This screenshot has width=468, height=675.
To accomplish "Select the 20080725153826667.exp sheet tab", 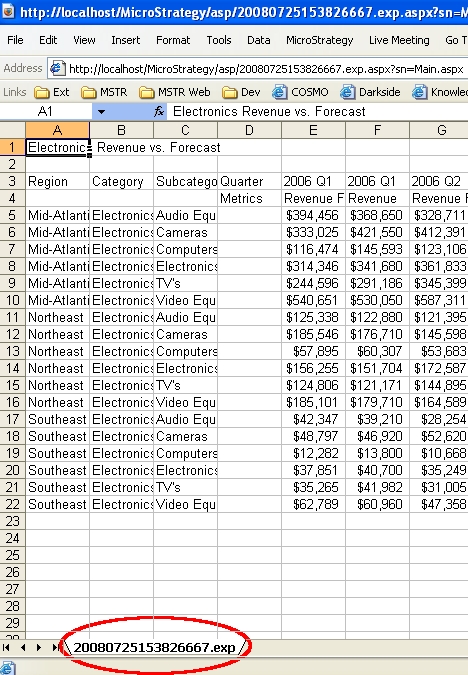I will click(154, 647).
